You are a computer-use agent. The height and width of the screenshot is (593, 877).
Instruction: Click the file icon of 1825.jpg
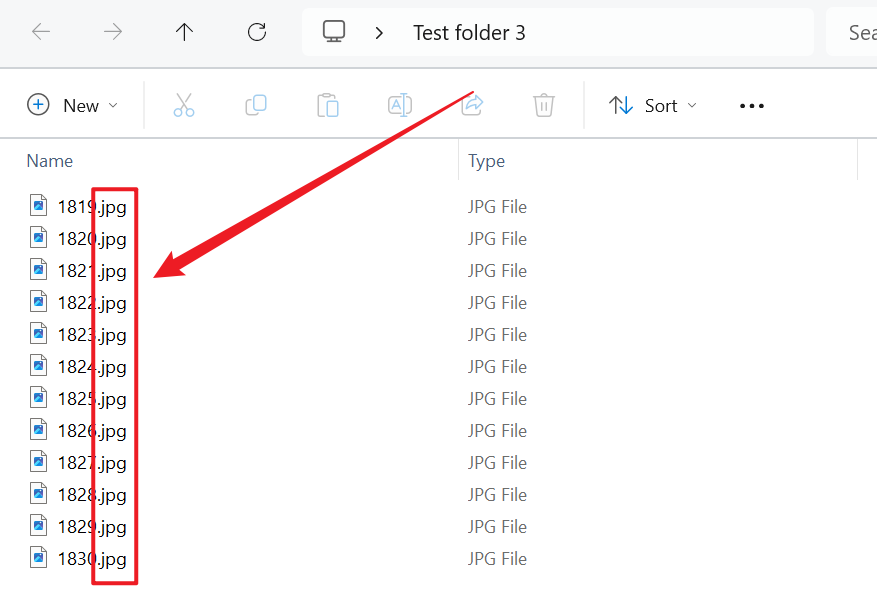click(38, 398)
